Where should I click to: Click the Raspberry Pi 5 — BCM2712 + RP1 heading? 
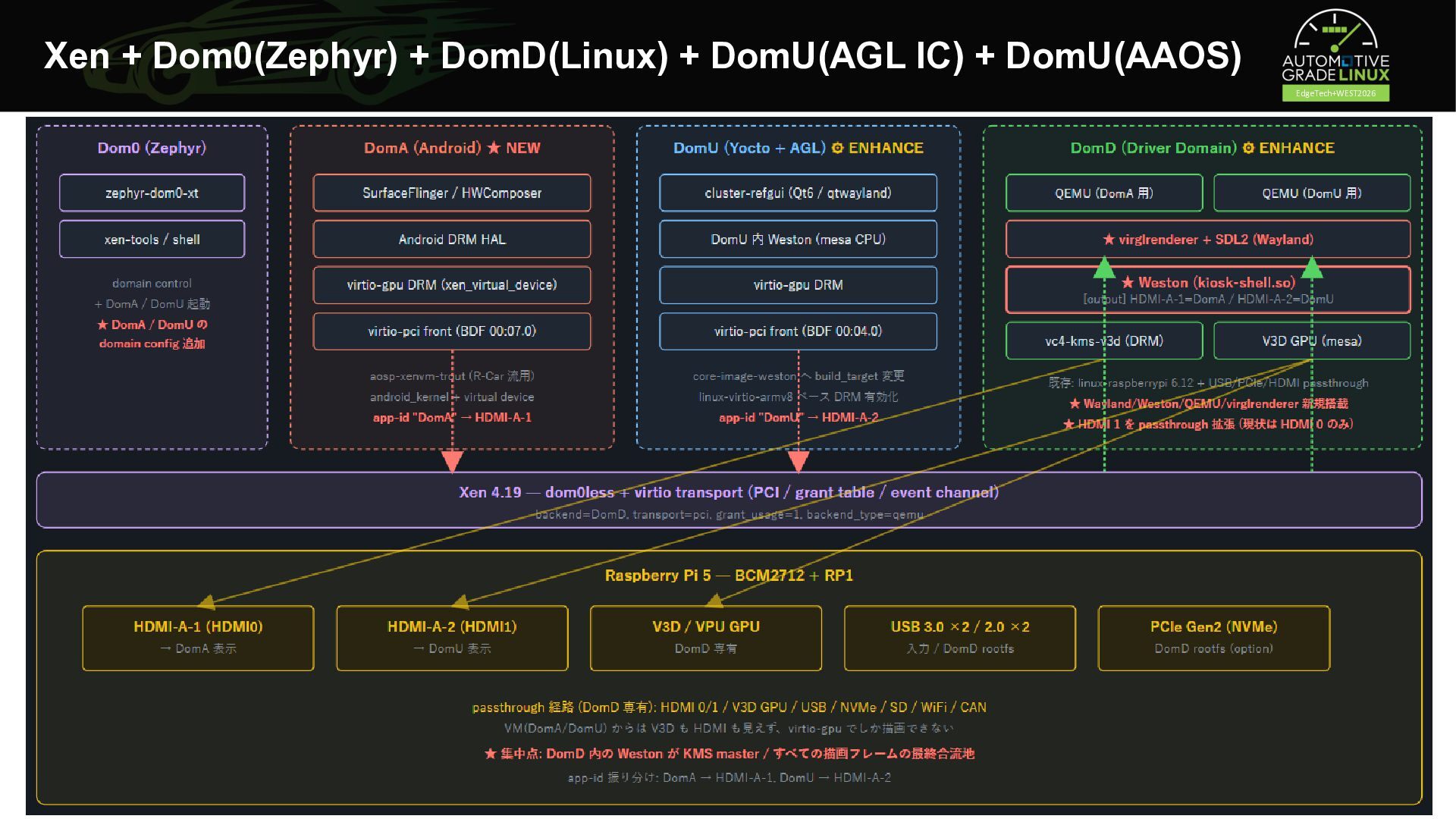[x=729, y=575]
